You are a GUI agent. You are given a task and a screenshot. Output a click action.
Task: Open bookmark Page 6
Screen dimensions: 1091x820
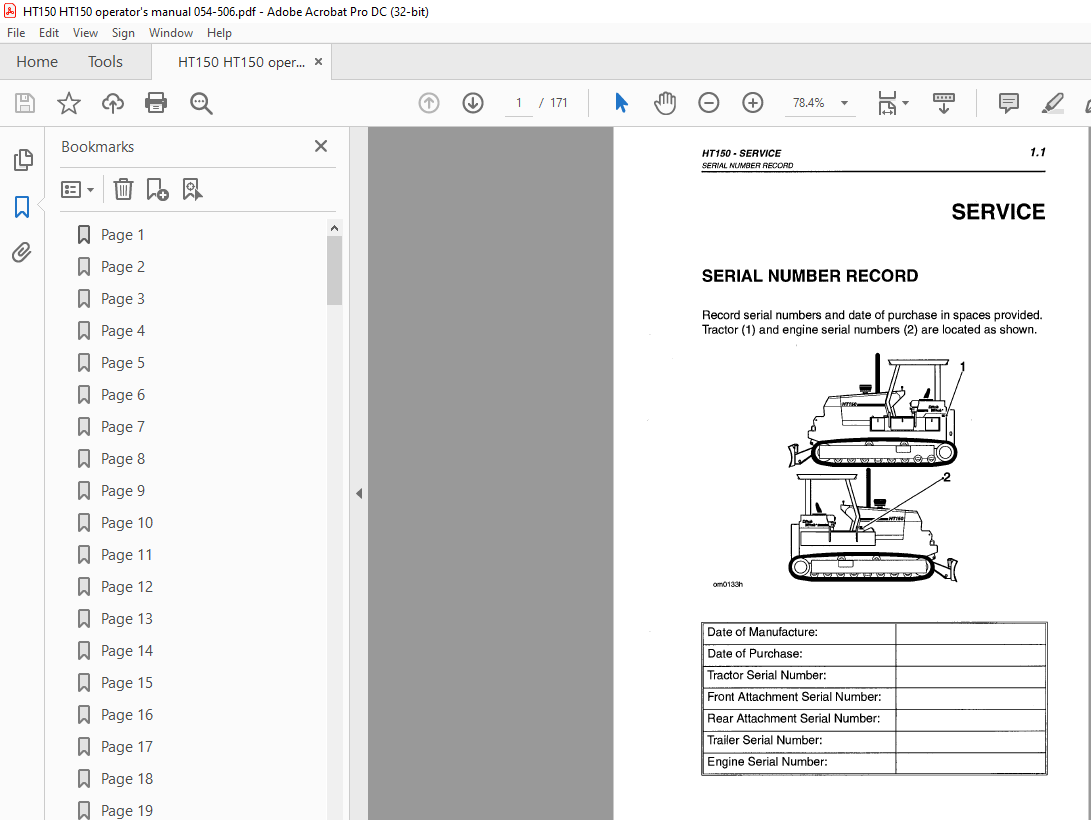click(122, 395)
